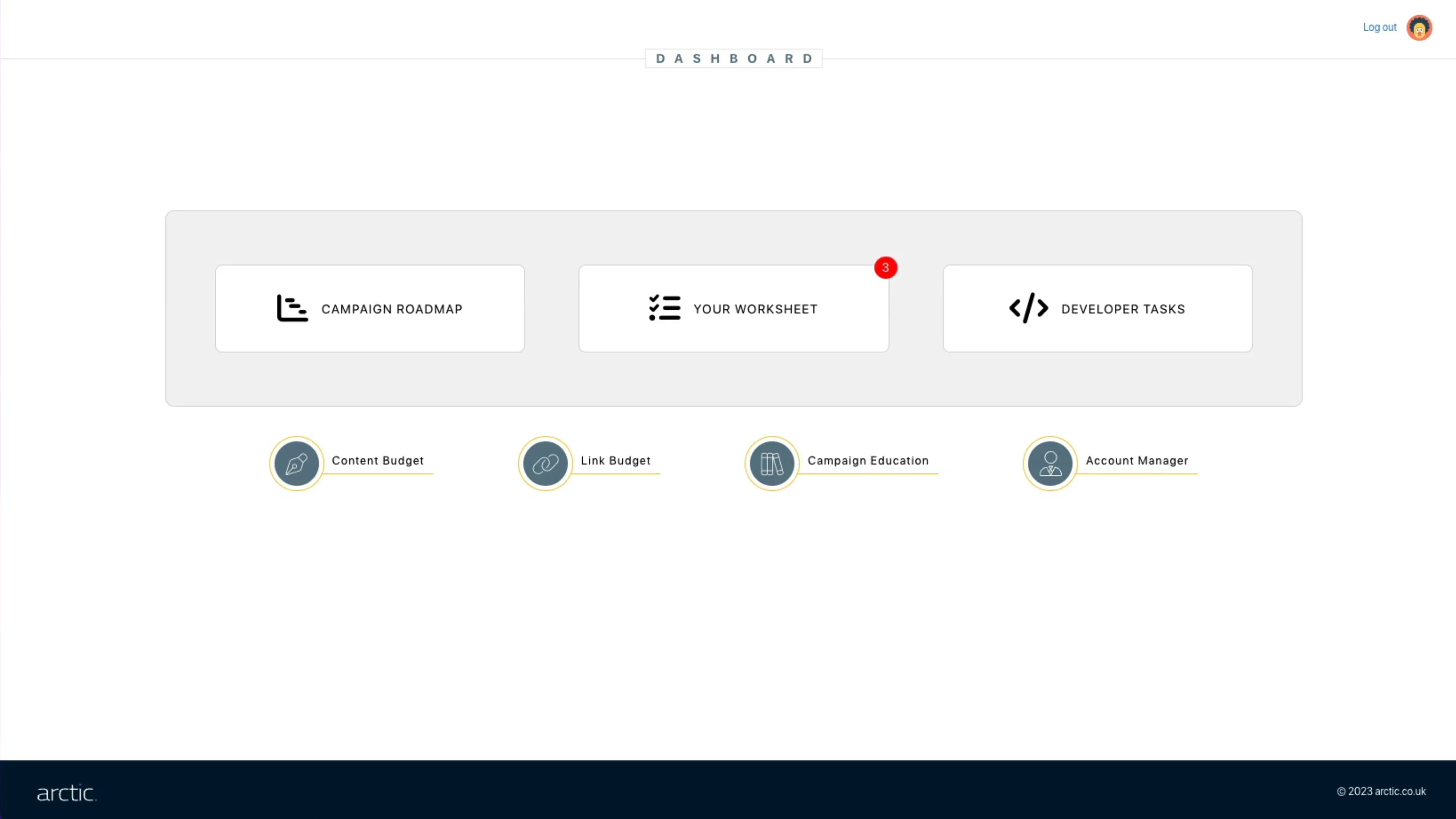Click the Developer Tasks code brackets icon

(x=1029, y=308)
